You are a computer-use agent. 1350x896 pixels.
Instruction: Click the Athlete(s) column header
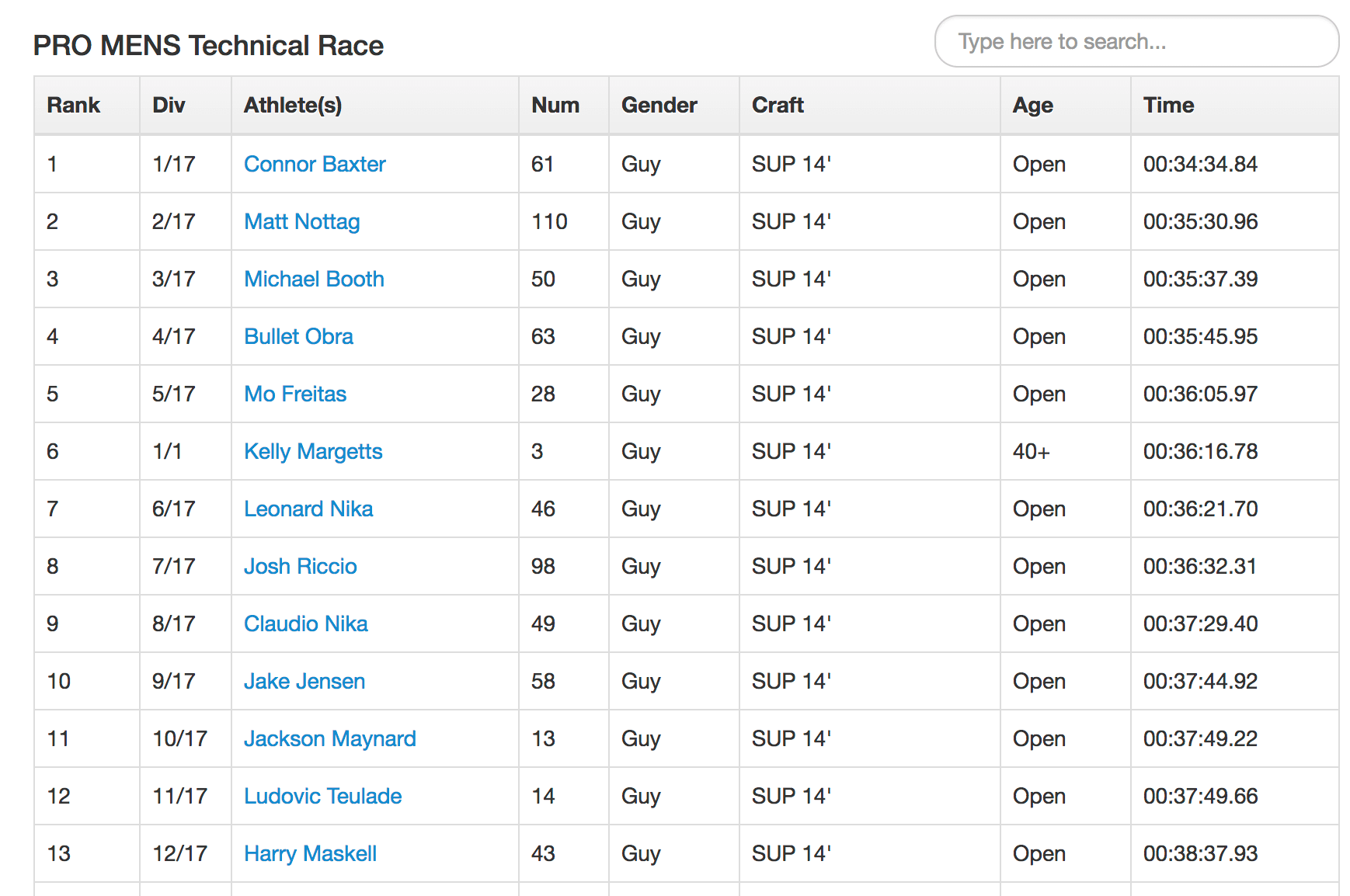293,105
